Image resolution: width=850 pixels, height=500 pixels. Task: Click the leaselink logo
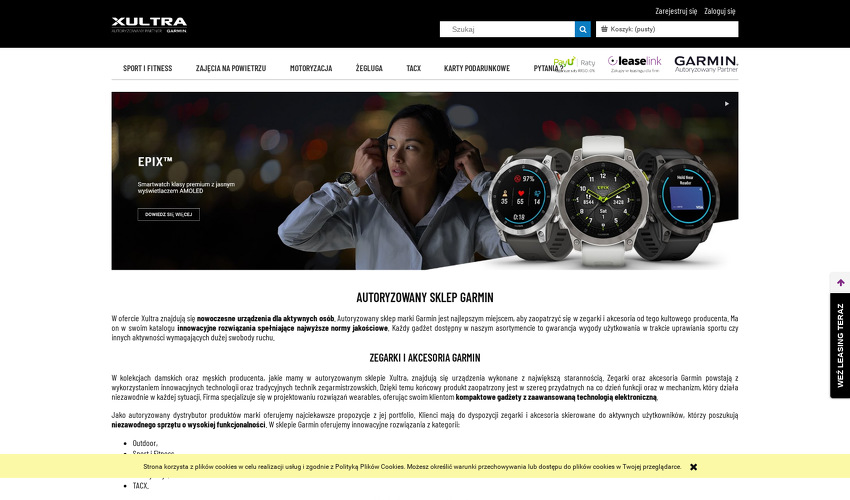click(634, 64)
